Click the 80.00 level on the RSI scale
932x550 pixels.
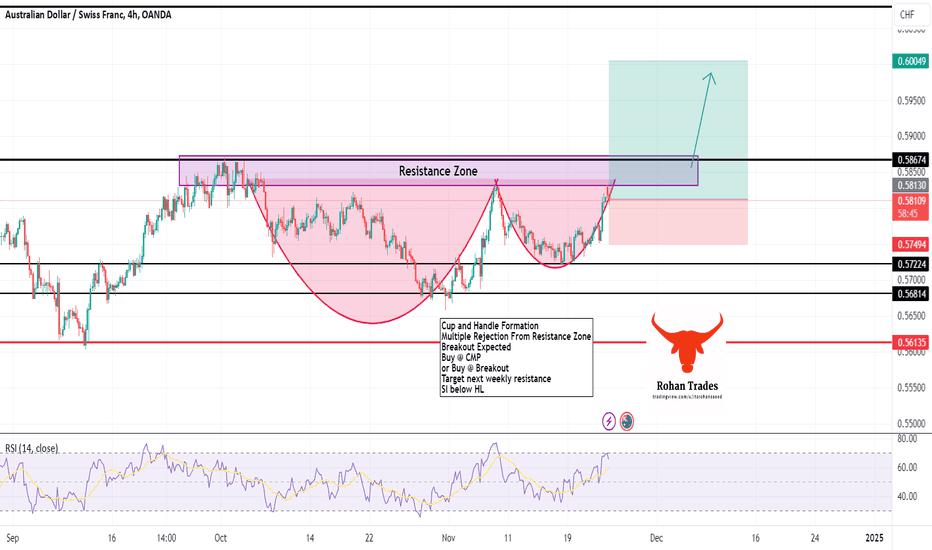907,439
